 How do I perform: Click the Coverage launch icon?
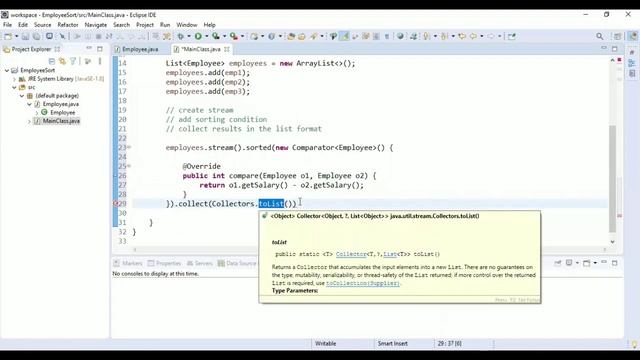[x=216, y=36]
